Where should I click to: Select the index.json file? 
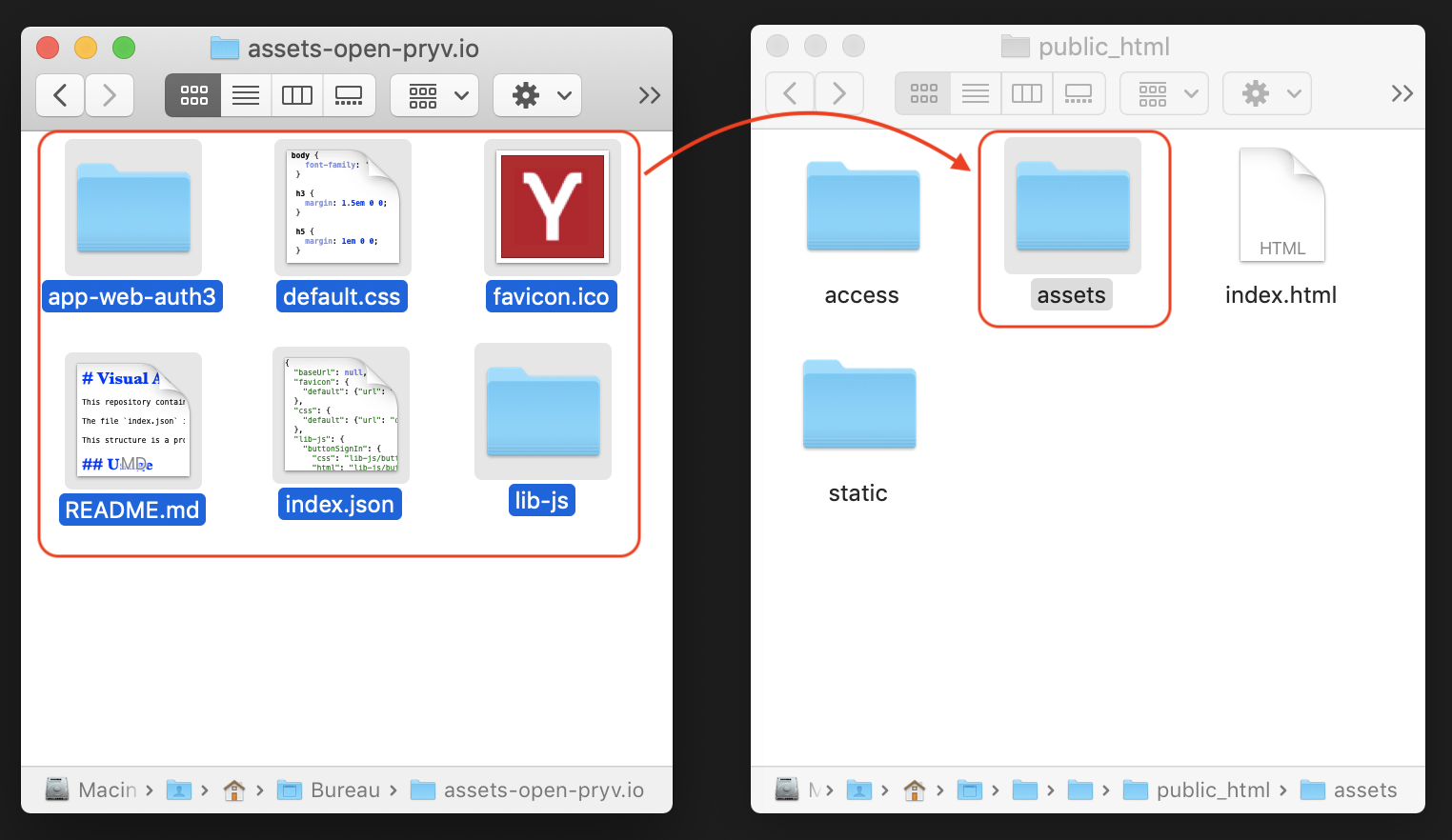coord(341,416)
